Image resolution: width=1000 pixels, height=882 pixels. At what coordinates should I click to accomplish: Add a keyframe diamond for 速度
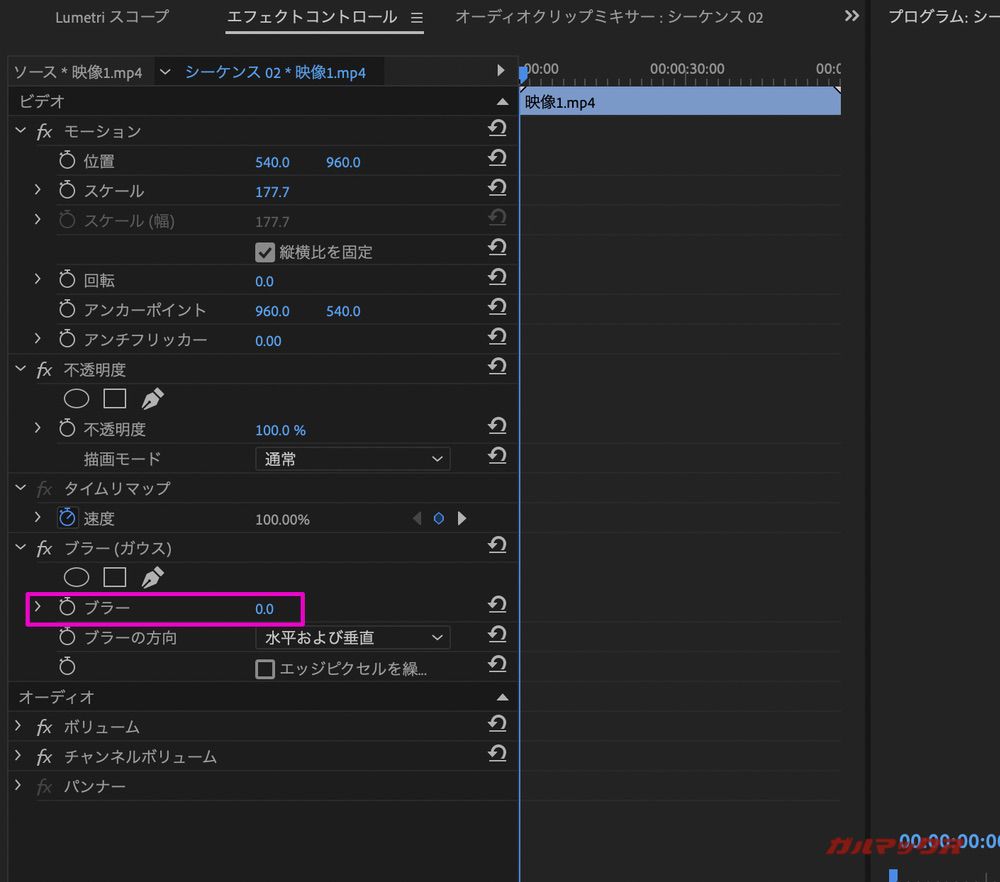click(x=439, y=518)
